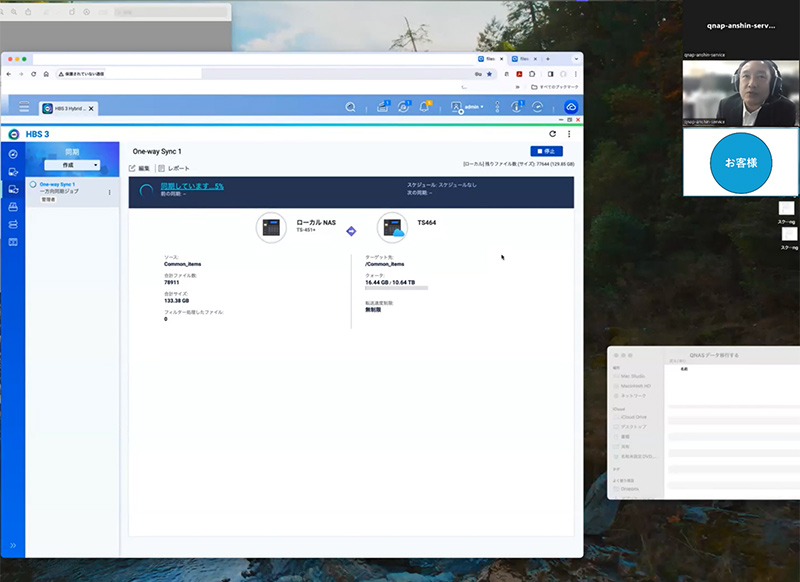Click the ローカル NAS device icon

pos(271,227)
